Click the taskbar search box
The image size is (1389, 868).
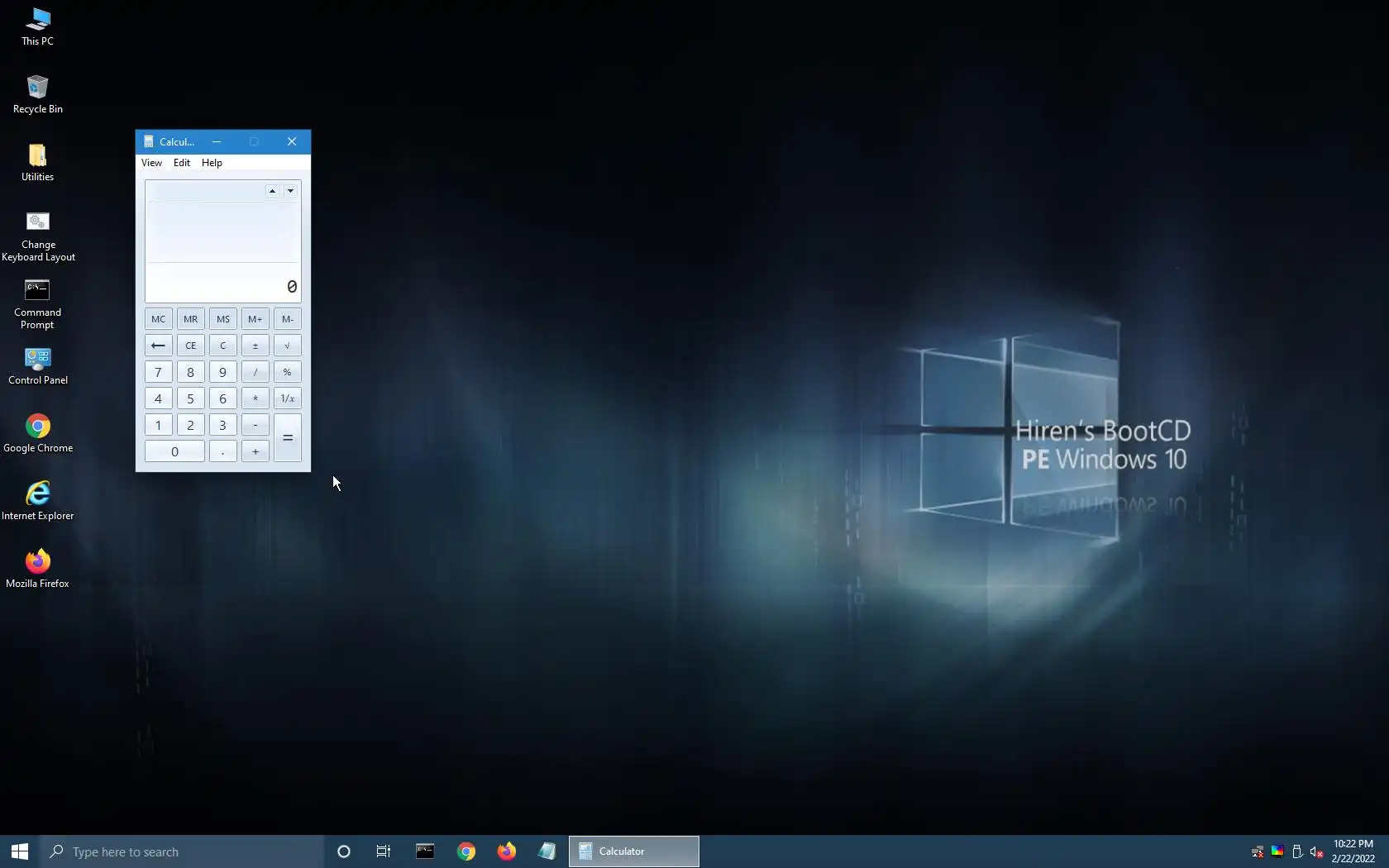(x=182, y=851)
